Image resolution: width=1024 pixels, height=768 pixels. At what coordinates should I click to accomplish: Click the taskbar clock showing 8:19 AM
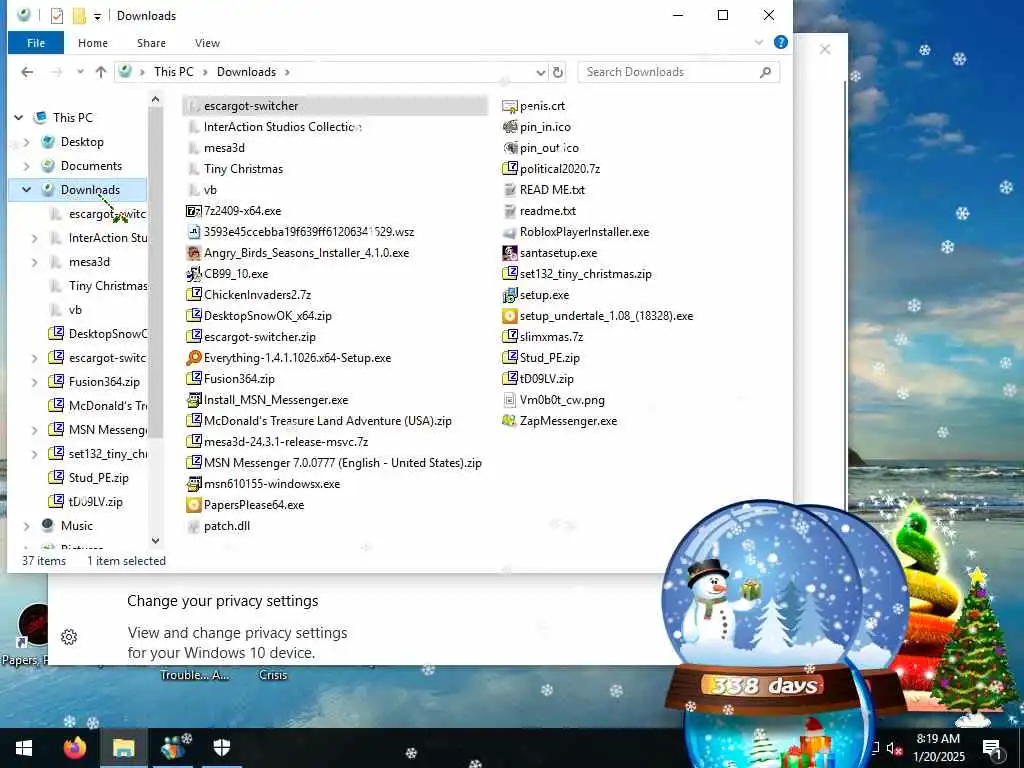coord(938,748)
